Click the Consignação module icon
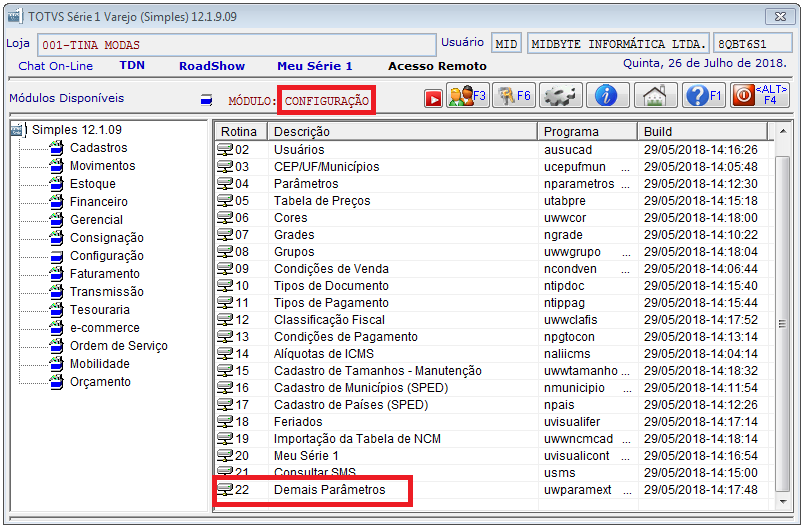Viewport: 801px width, 525px height. pos(57,238)
